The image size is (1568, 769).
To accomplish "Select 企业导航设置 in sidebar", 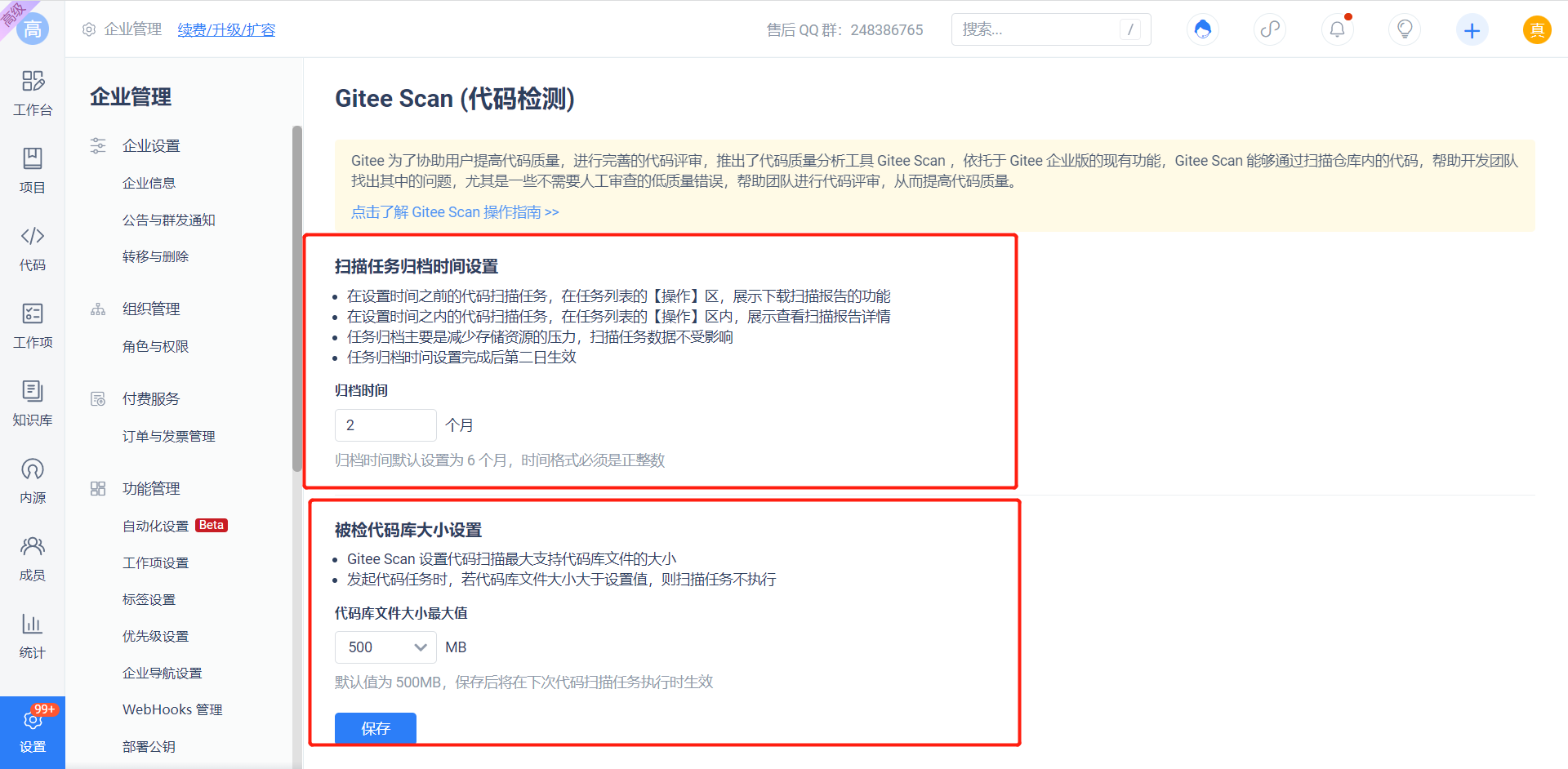I will click(163, 673).
